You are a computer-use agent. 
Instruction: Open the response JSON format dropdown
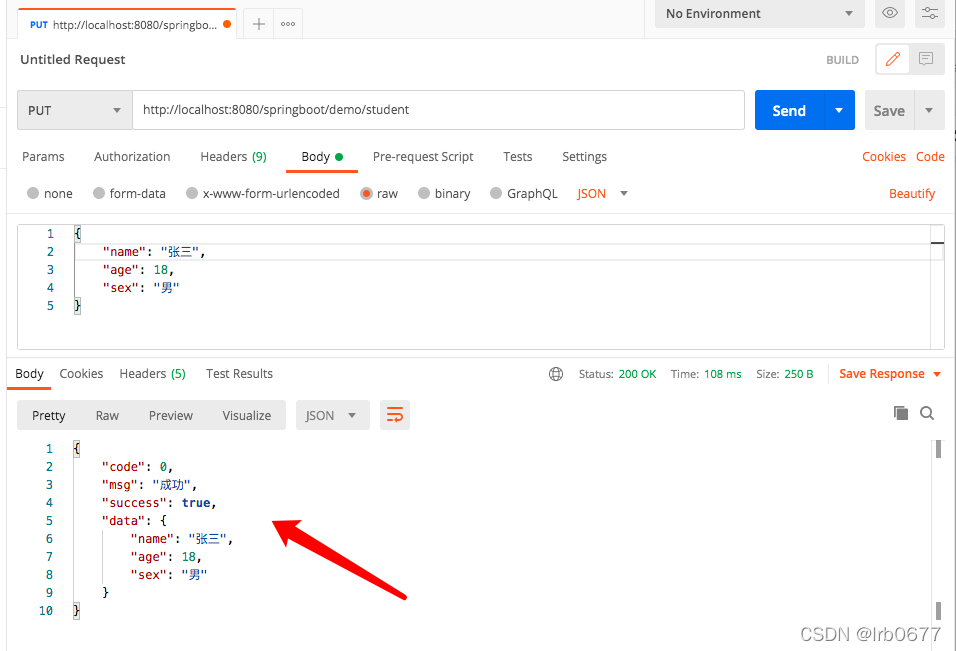[332, 415]
